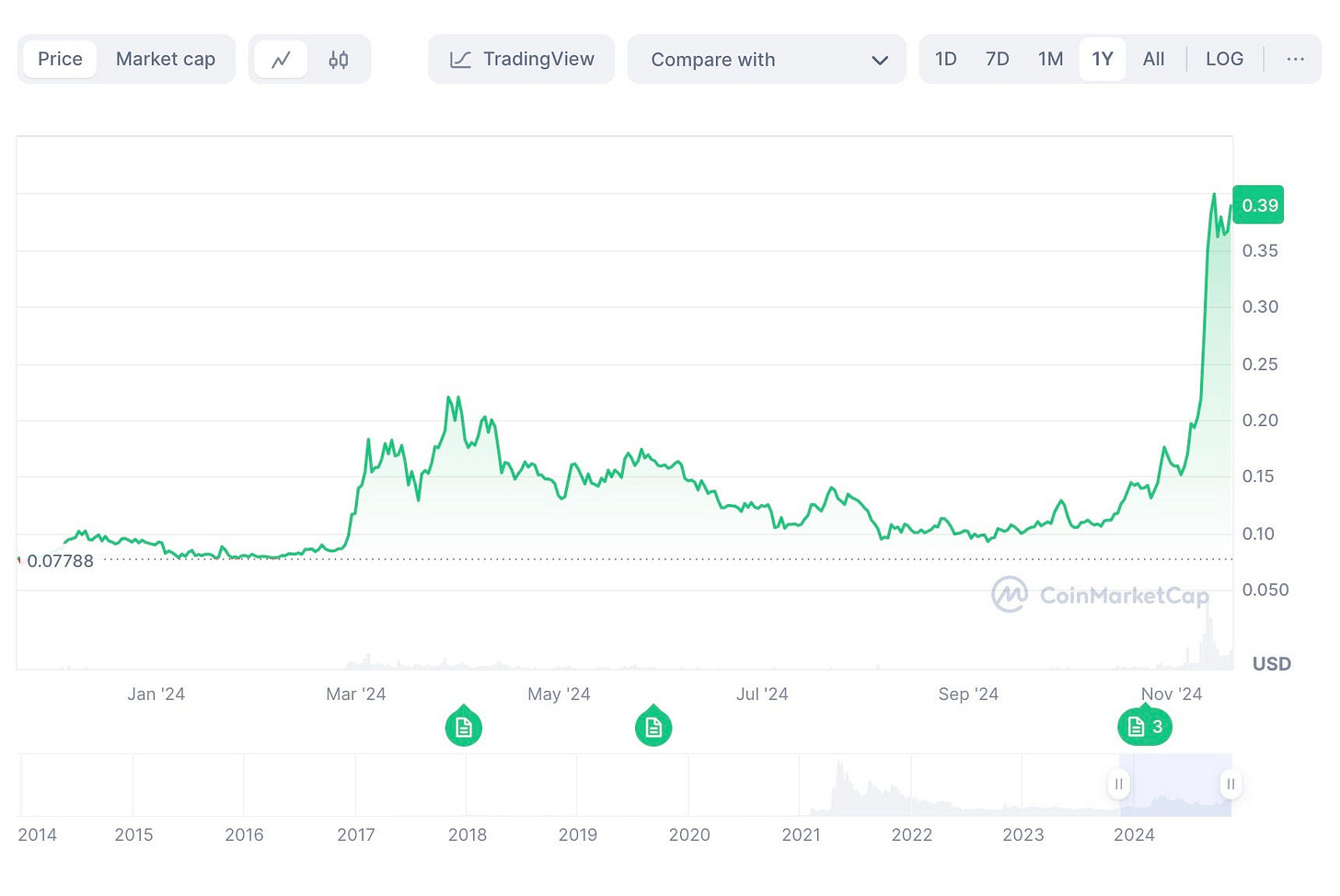
Task: Click the 2021 label in navigator
Action: pyautogui.click(x=801, y=835)
